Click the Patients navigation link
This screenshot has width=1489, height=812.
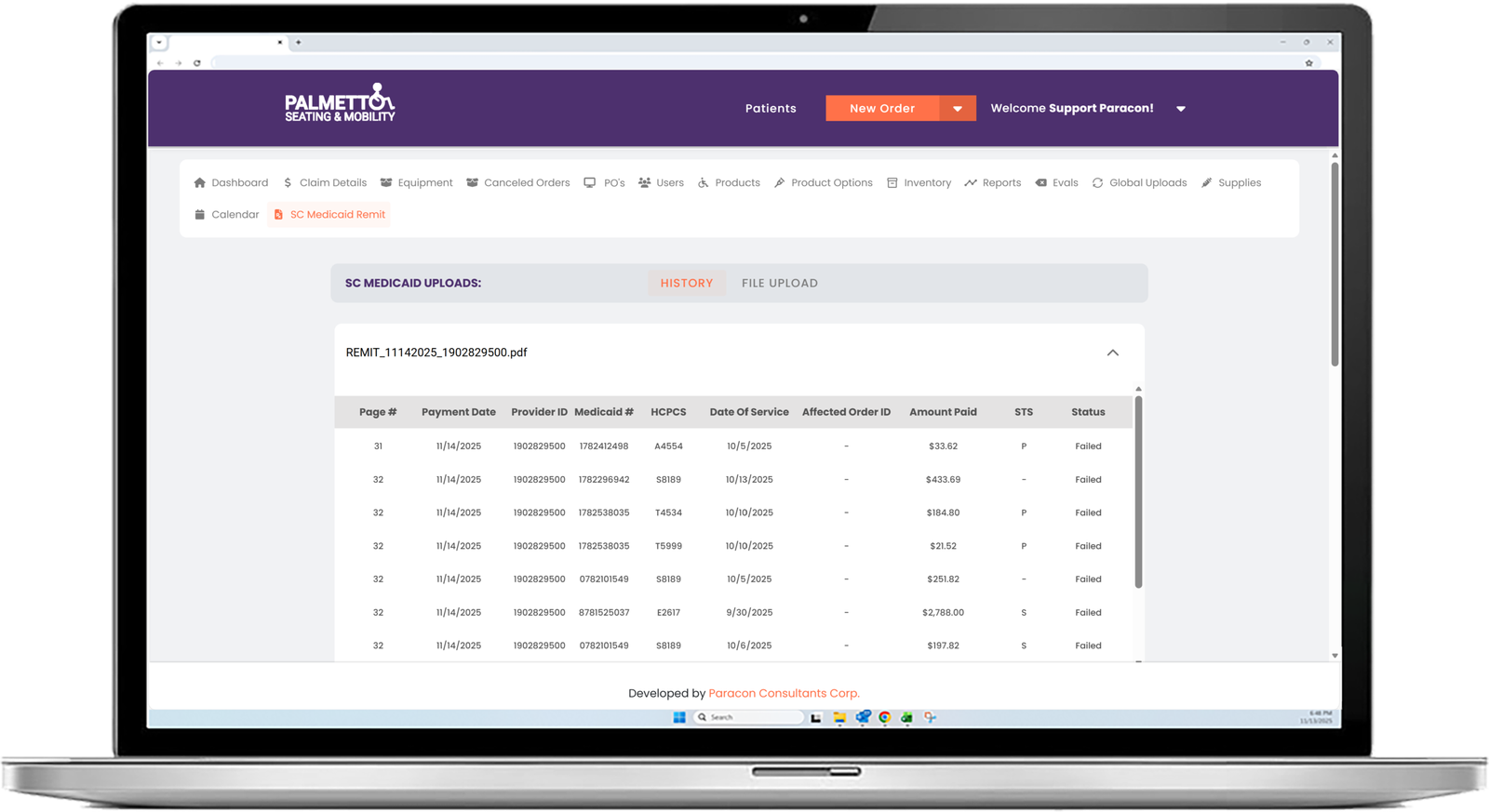(x=771, y=109)
